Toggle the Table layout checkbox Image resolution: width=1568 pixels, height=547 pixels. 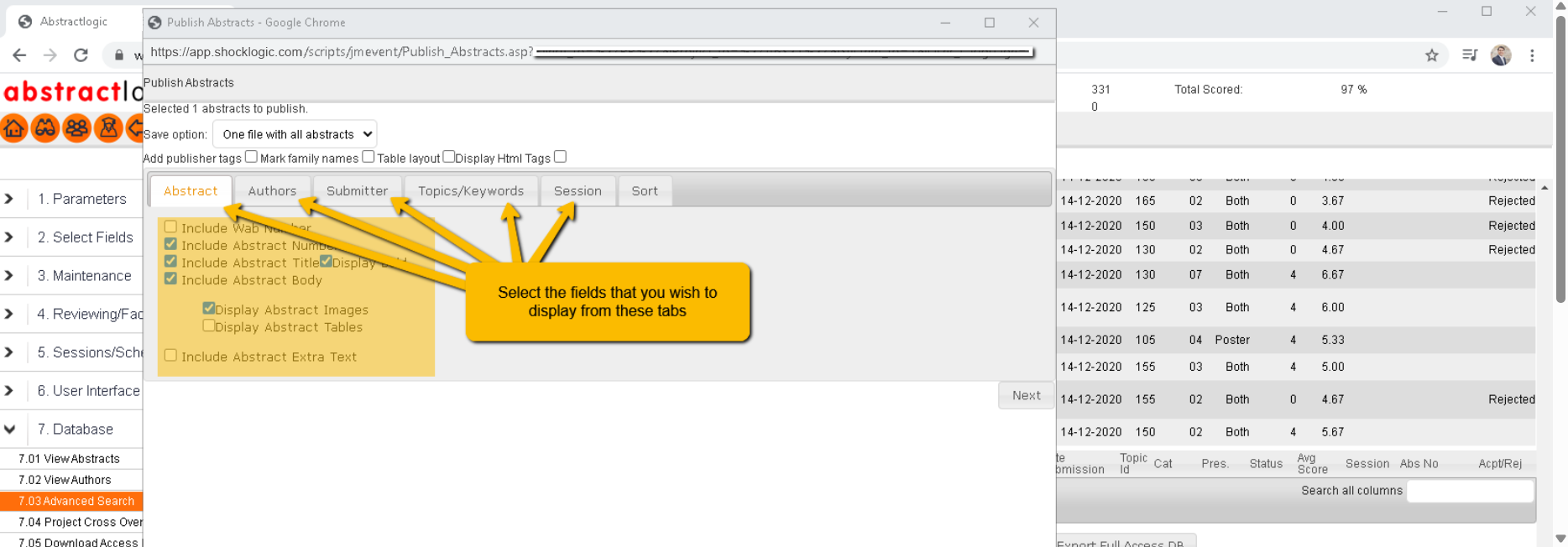pyautogui.click(x=449, y=157)
